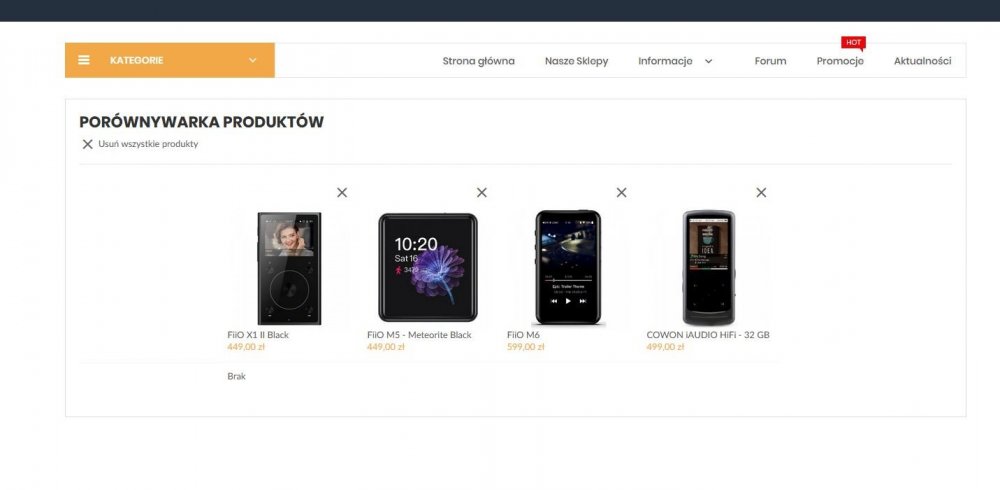Open COWON iAUDIO HiFi - 32 GB link
The width and height of the screenshot is (1000, 490).
pos(708,335)
